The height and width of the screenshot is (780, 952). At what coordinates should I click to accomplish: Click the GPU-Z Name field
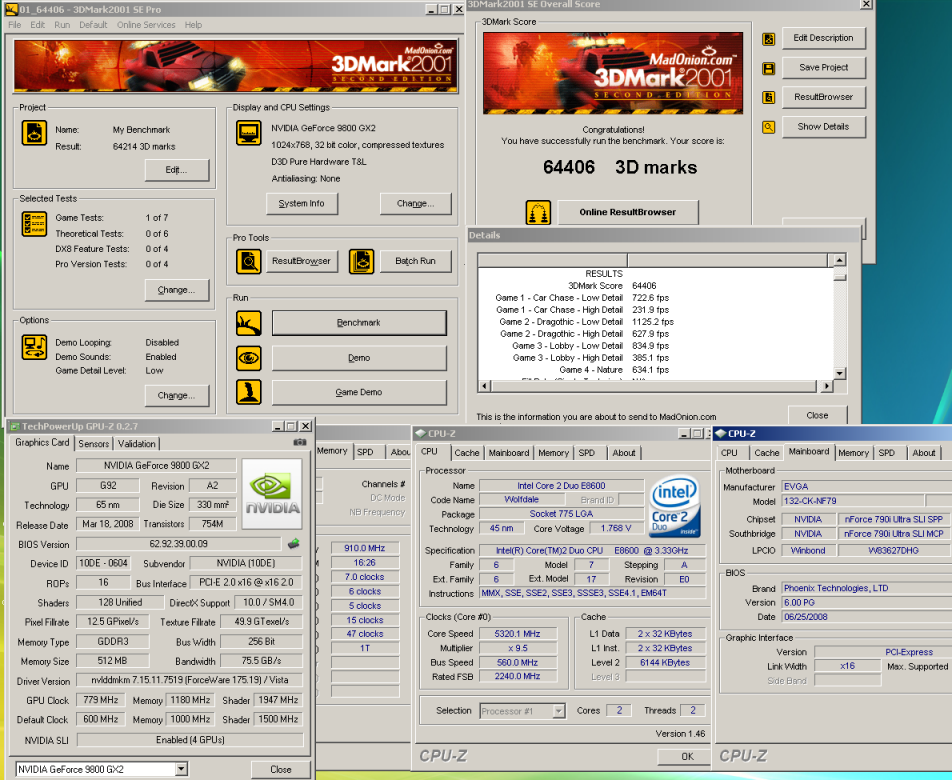157,466
